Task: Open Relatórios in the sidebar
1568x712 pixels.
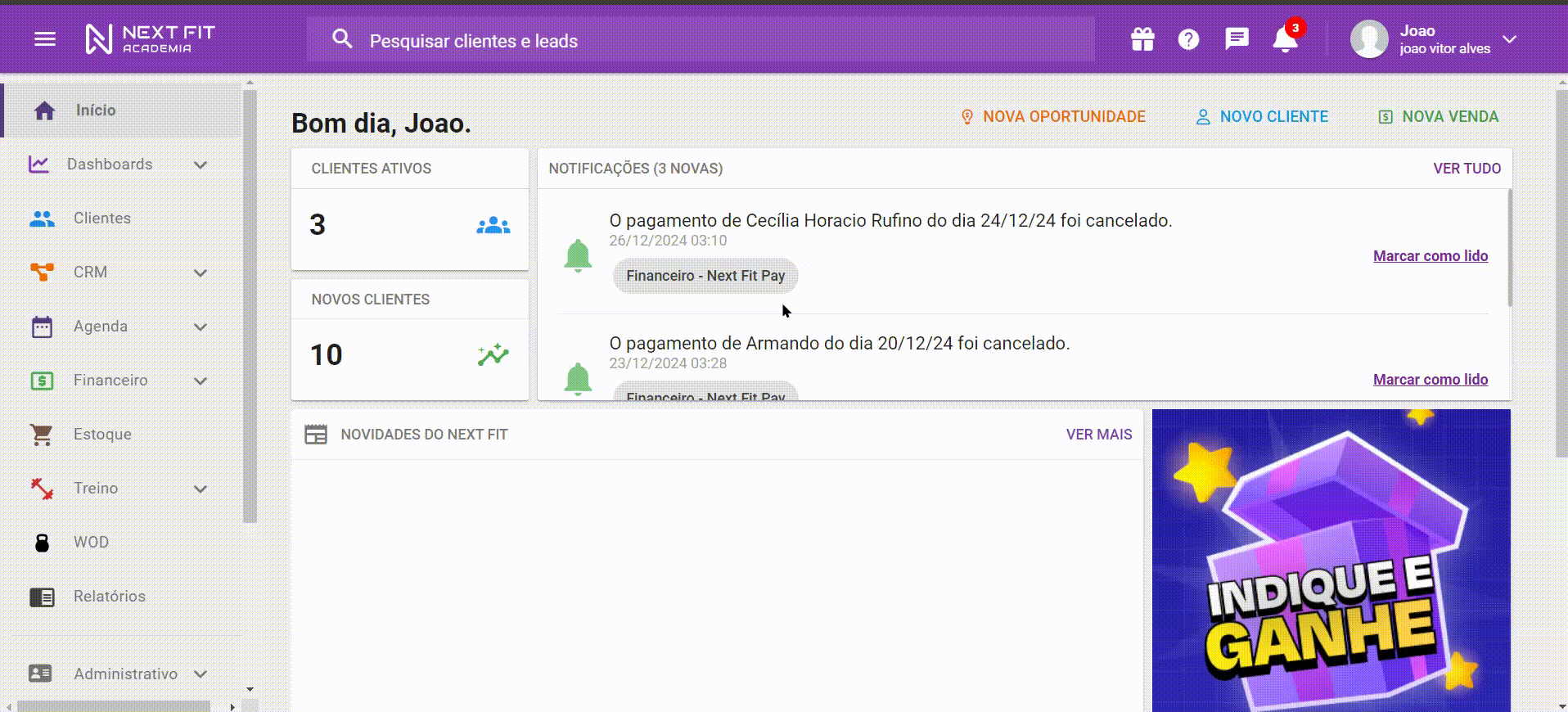Action: click(122, 597)
